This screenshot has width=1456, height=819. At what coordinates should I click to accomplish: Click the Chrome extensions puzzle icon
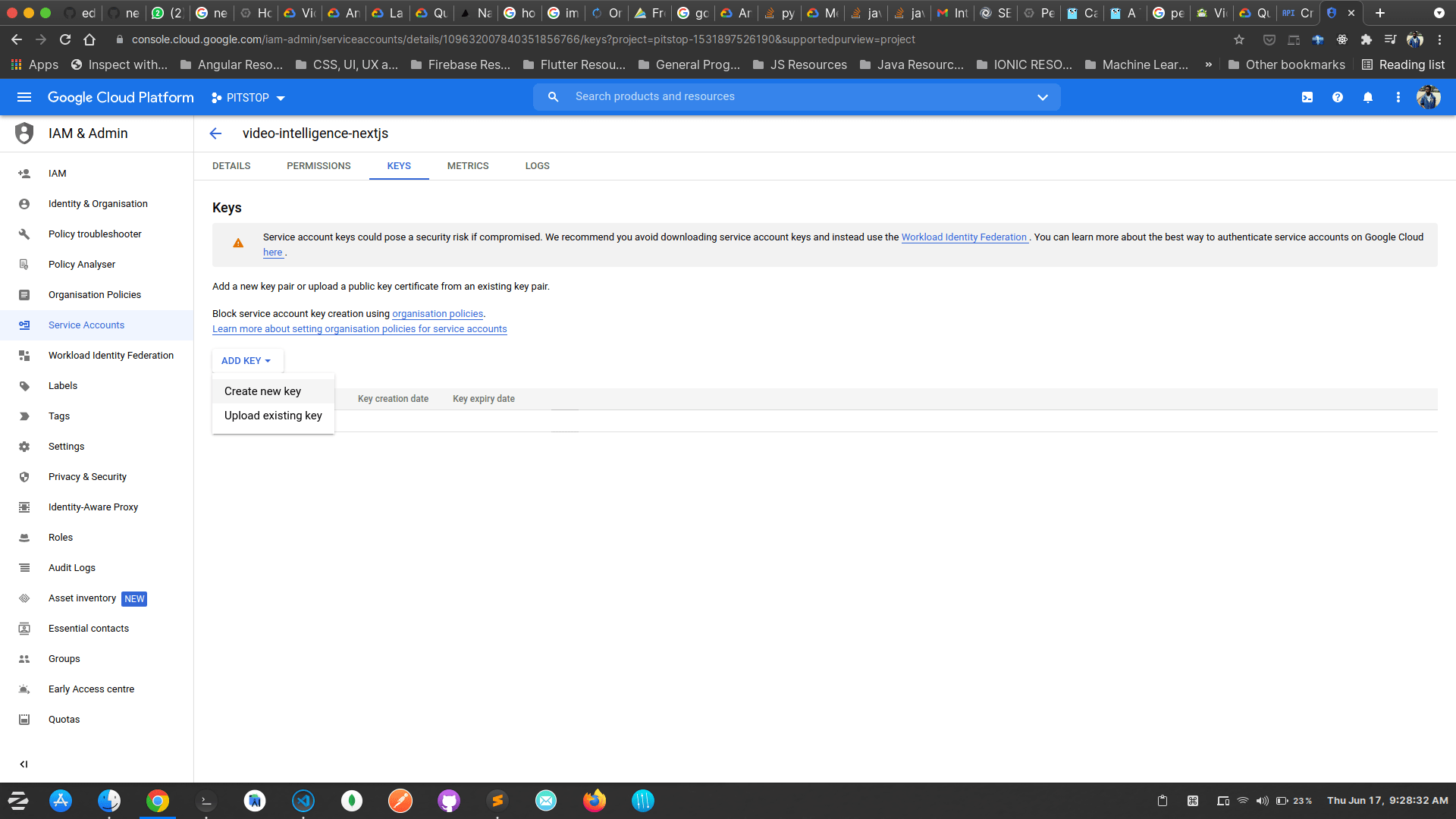pos(1367,39)
